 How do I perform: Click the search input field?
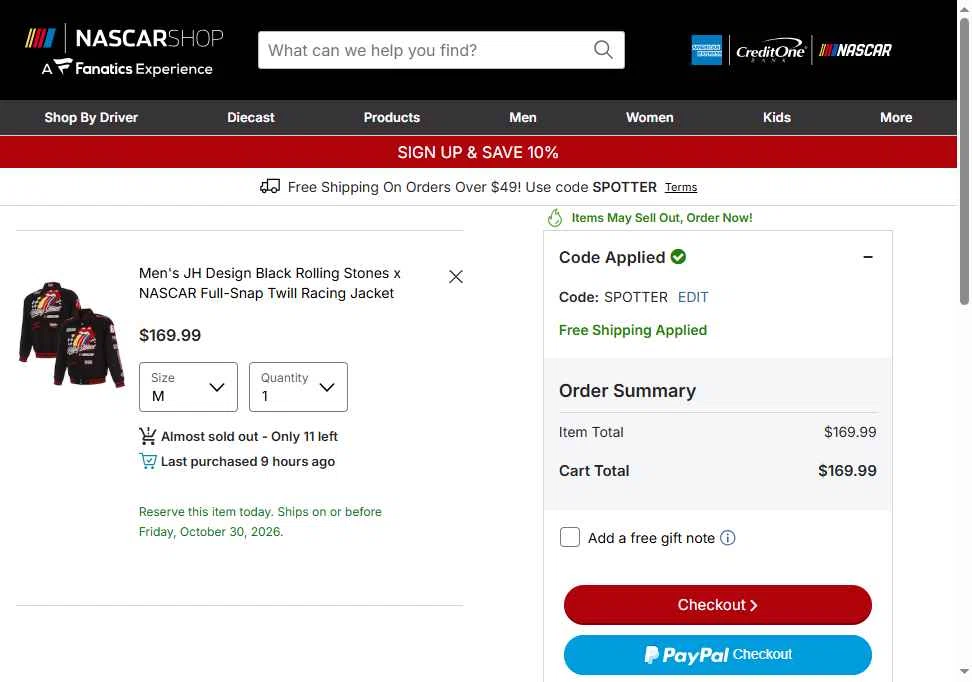coord(428,50)
